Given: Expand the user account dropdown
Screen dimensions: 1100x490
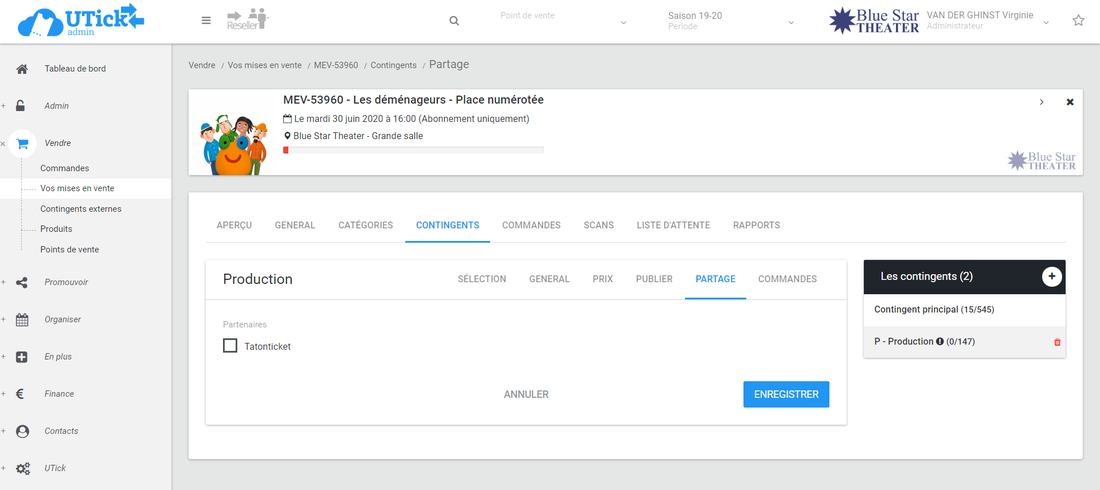Looking at the screenshot, I should [x=1047, y=21].
